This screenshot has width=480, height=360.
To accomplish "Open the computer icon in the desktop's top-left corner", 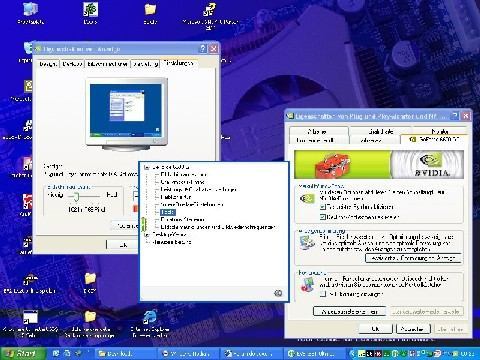I will 30,9.
